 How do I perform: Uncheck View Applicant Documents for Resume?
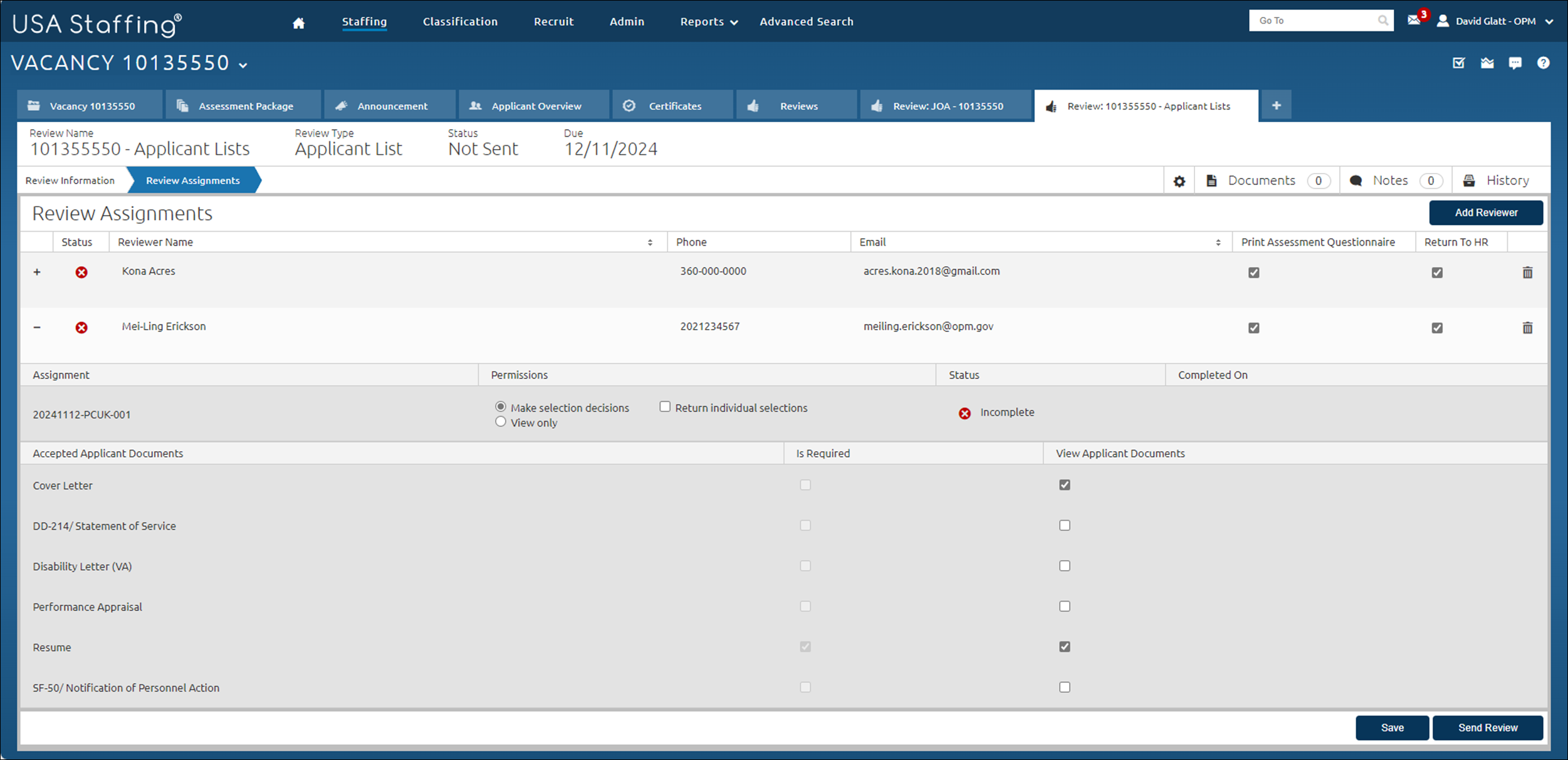click(x=1064, y=647)
